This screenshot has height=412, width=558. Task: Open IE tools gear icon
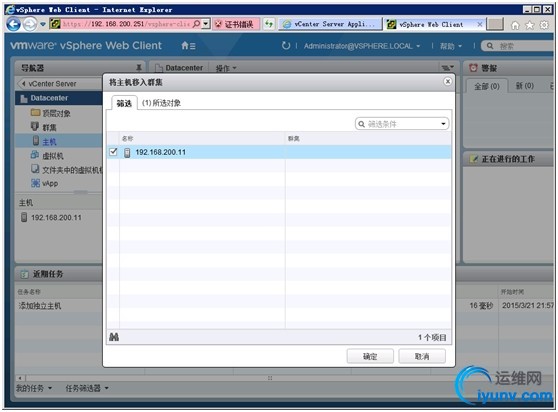(x=544, y=25)
